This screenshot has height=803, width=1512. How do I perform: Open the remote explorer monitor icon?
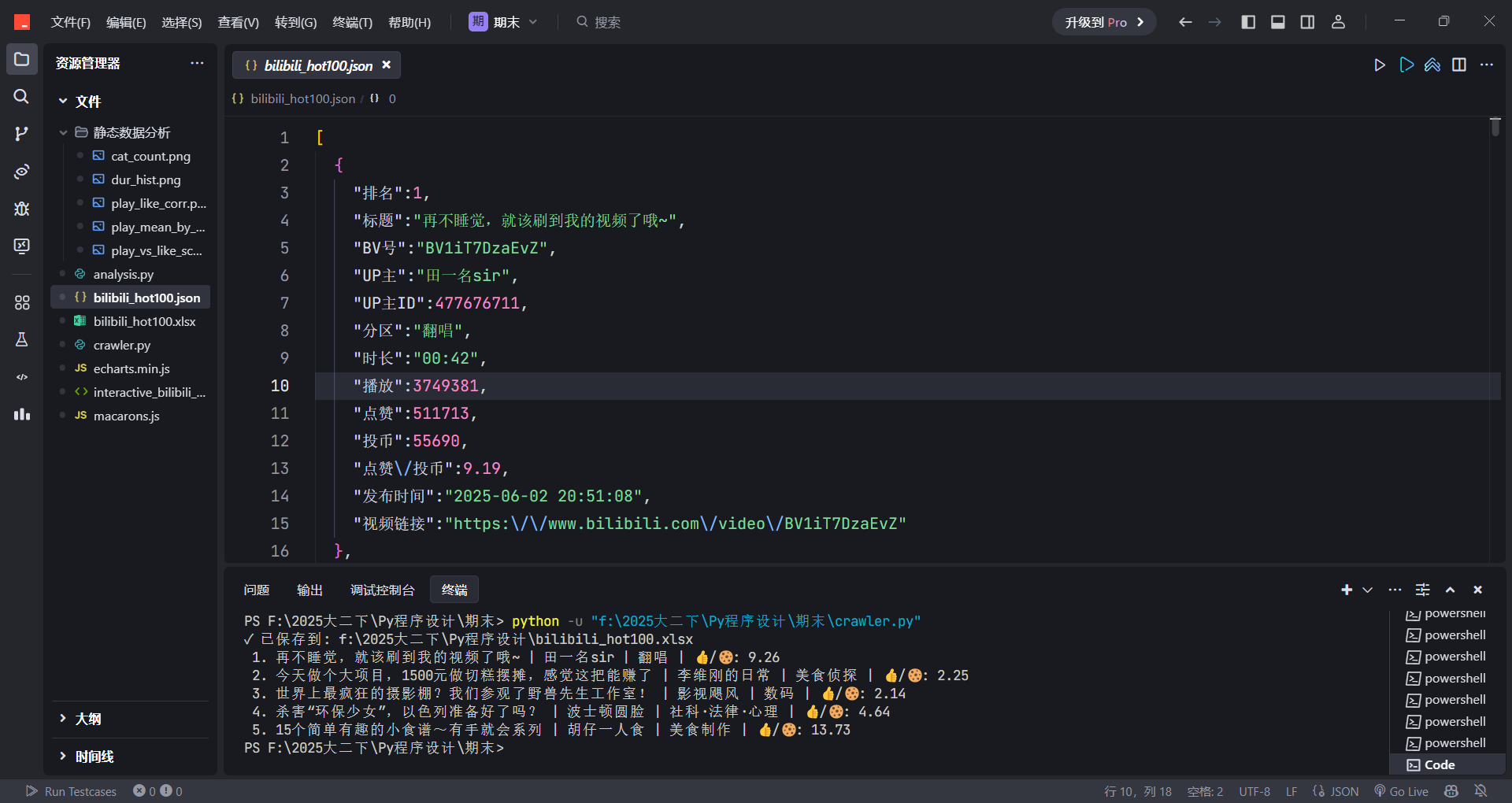tap(21, 246)
